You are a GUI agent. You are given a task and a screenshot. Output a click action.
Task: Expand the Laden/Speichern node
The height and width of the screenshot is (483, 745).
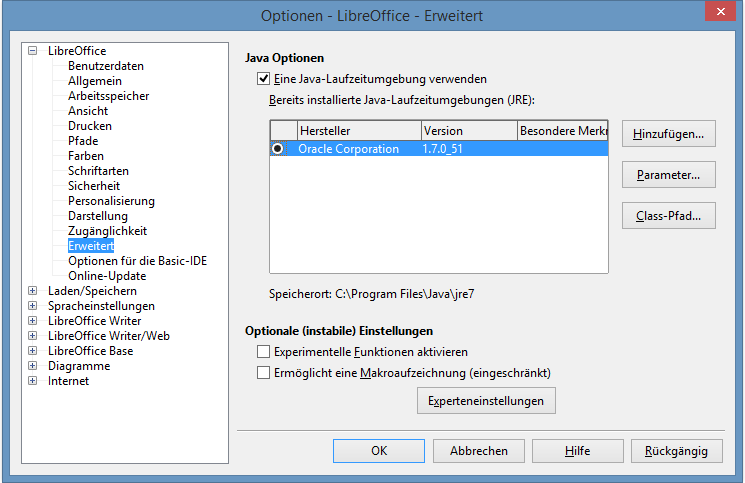pos(32,291)
